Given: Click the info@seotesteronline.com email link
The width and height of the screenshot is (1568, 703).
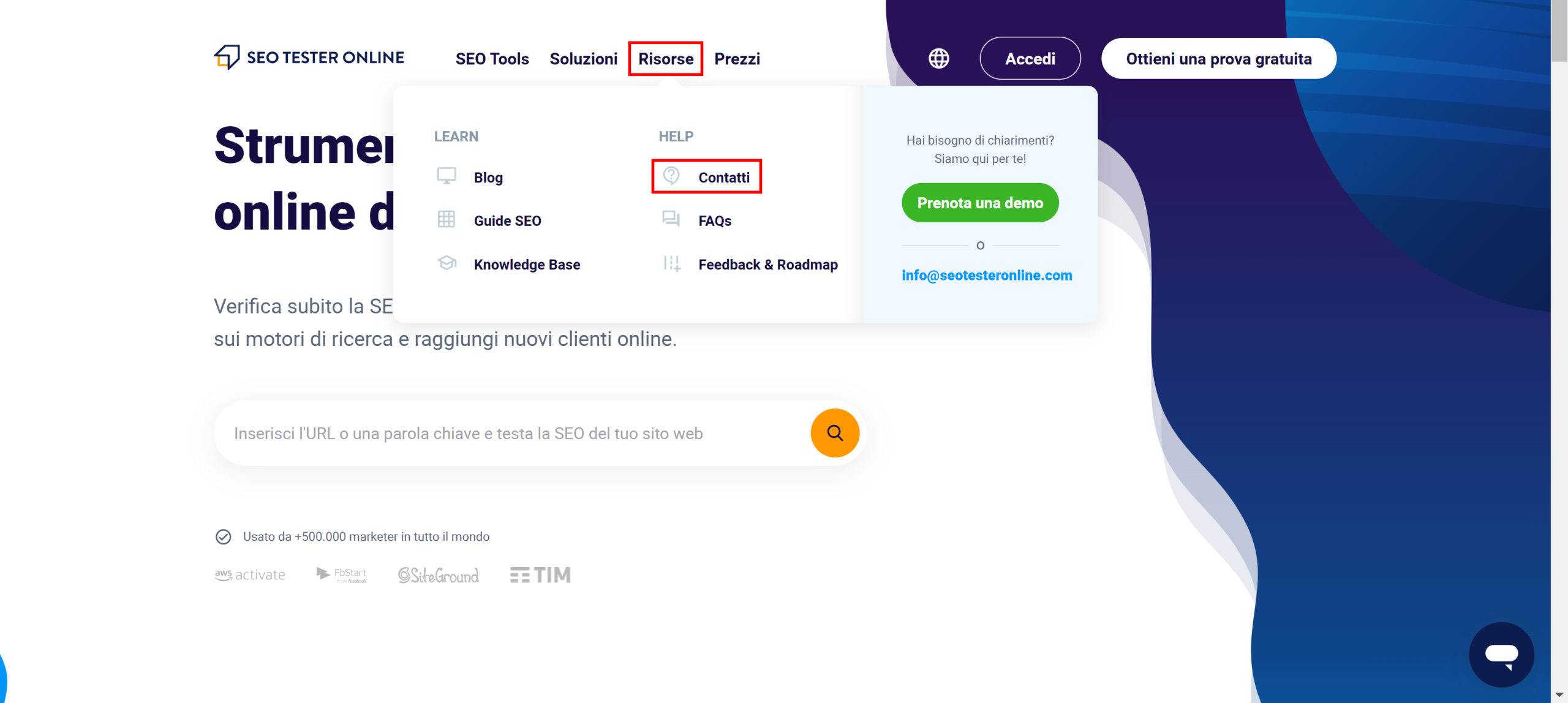Looking at the screenshot, I should [987, 276].
